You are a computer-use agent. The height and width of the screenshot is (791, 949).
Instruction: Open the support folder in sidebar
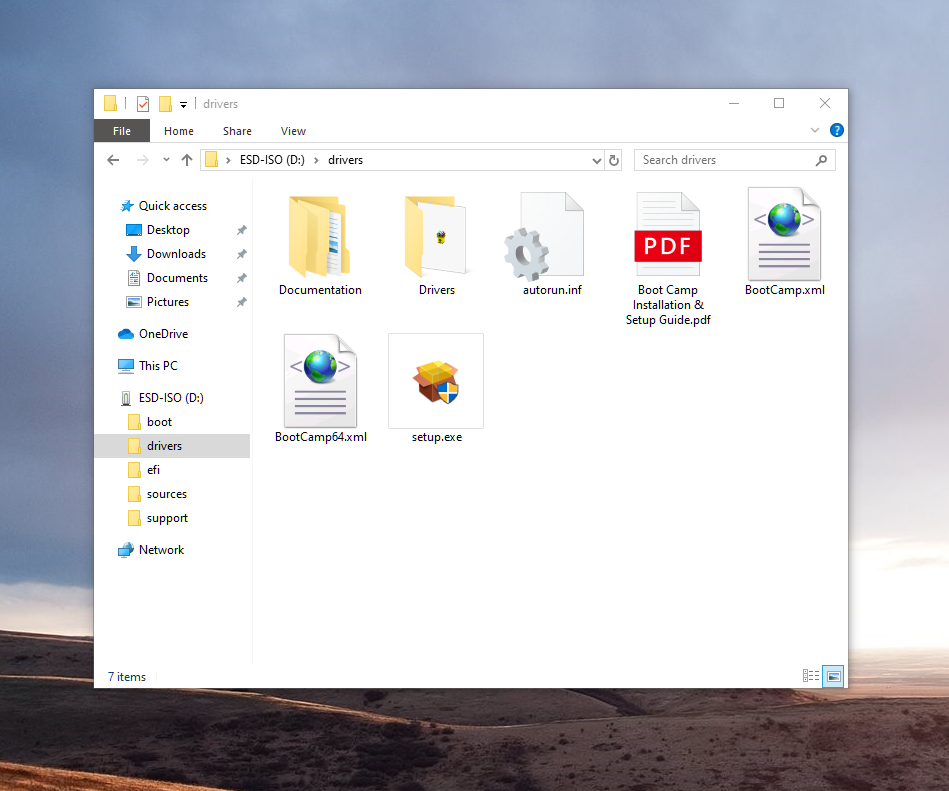click(167, 518)
